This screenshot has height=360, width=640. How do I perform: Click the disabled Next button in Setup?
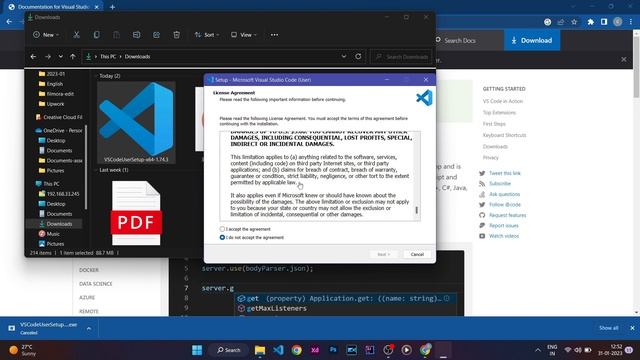coord(383,254)
